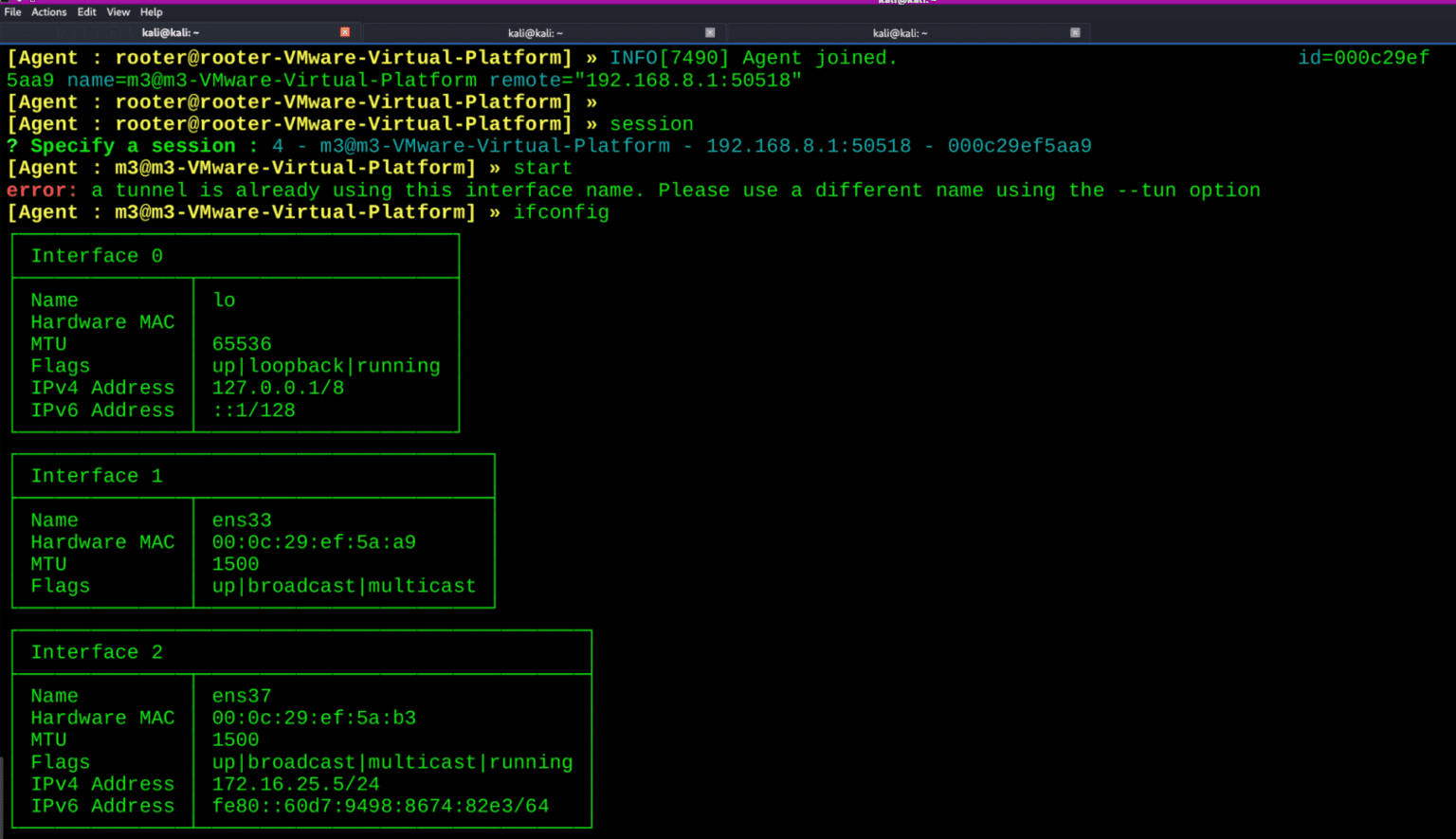Select the ens37 Hardware MAC address
Screen dimensions: 1456x839
[x=314, y=718]
